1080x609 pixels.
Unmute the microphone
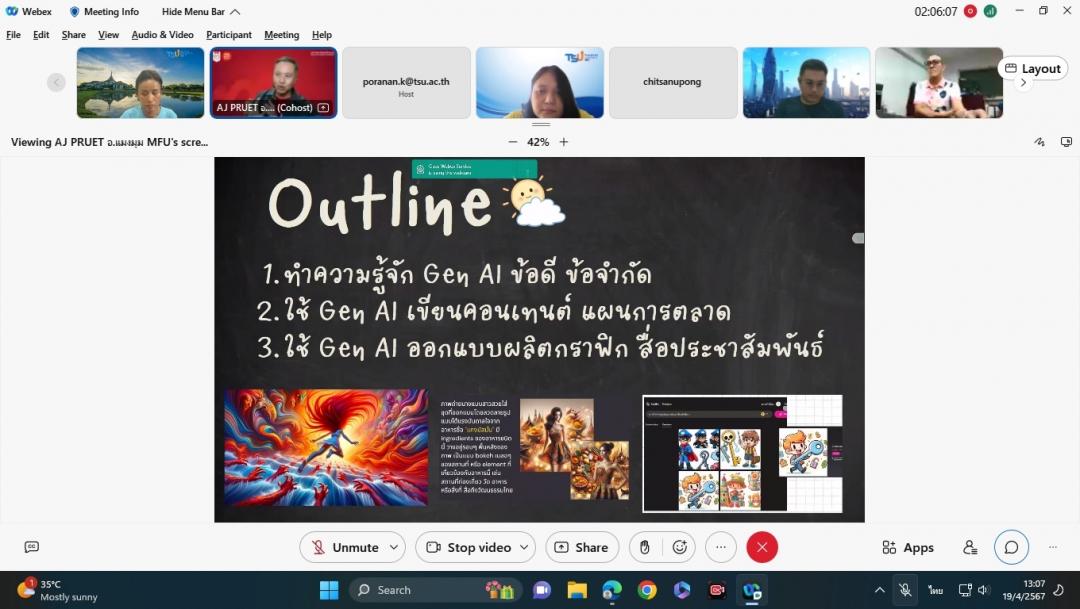(x=344, y=547)
